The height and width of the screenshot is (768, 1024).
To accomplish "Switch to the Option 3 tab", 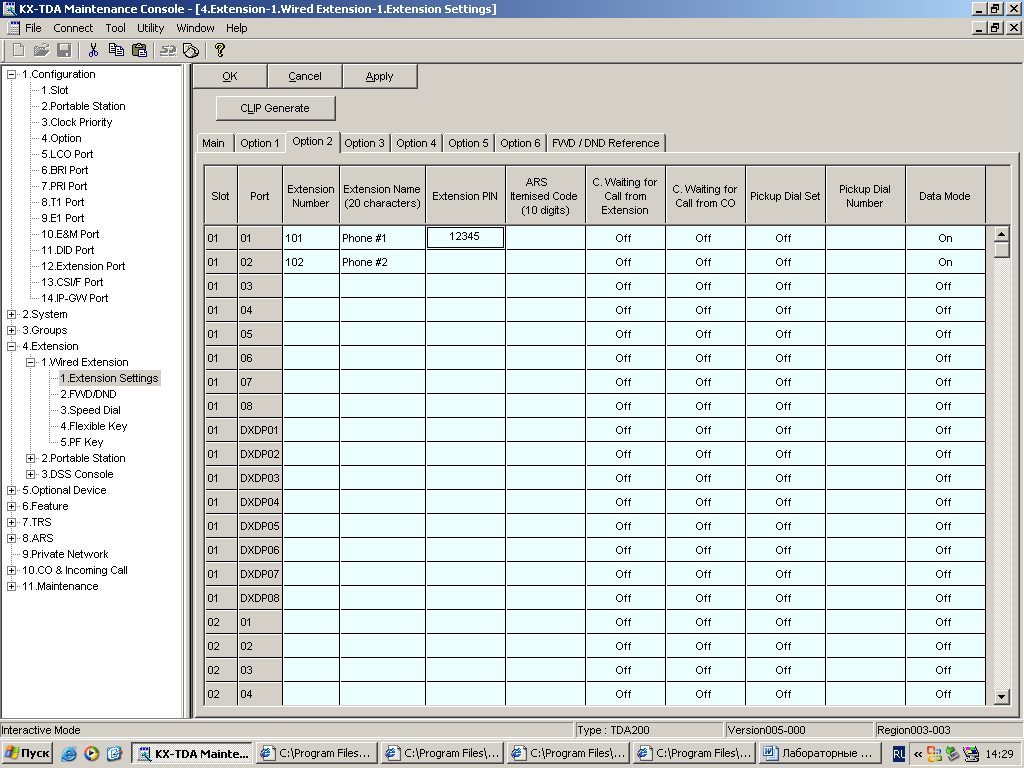I will point(364,143).
